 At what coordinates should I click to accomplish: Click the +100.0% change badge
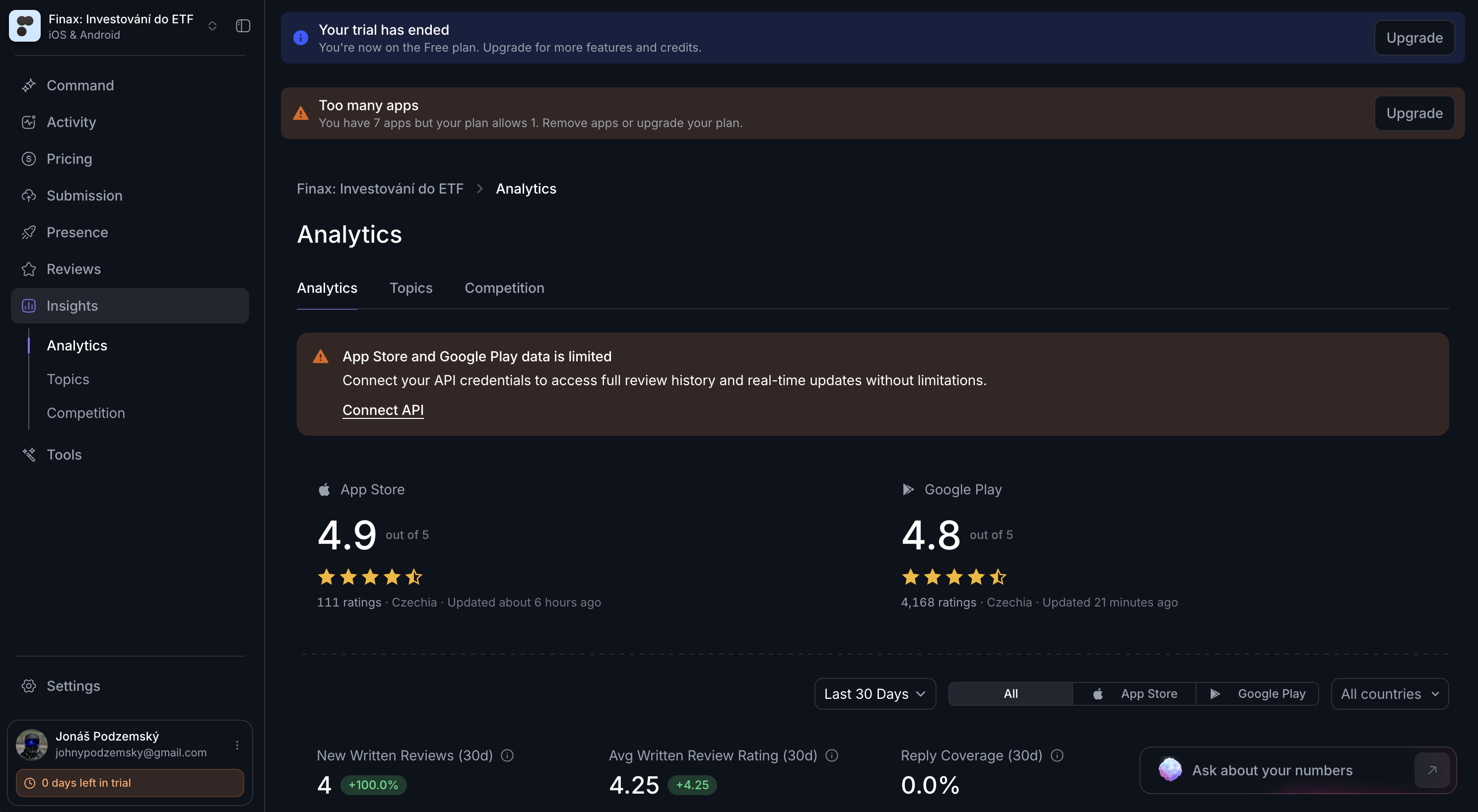pos(374,785)
